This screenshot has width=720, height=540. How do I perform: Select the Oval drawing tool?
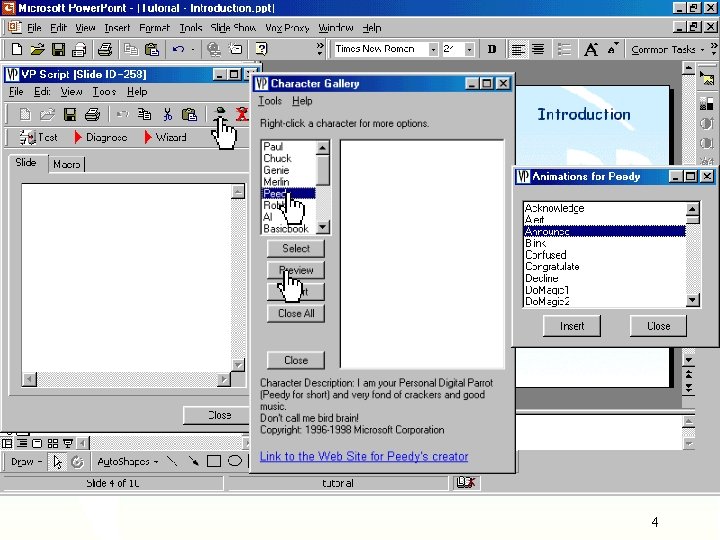[x=235, y=461]
